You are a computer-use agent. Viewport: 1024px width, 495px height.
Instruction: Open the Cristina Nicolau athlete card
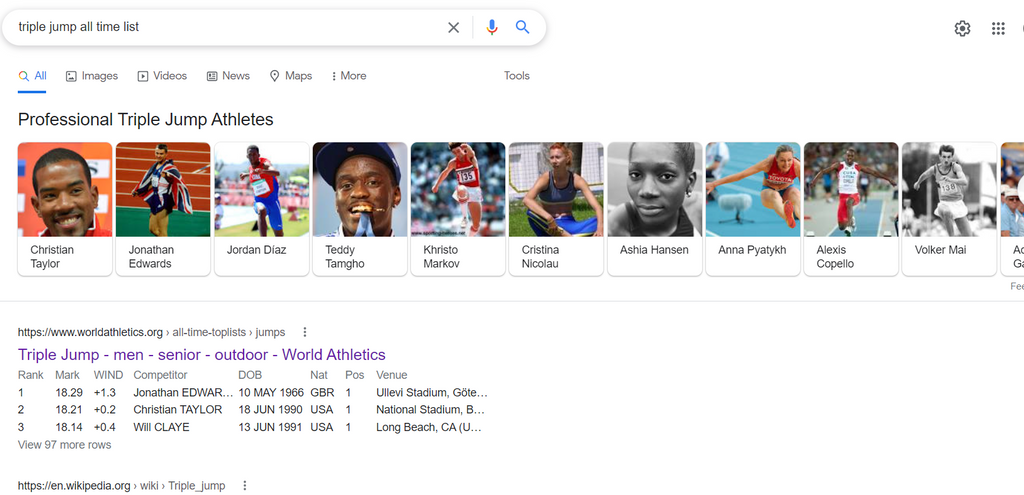tap(556, 209)
